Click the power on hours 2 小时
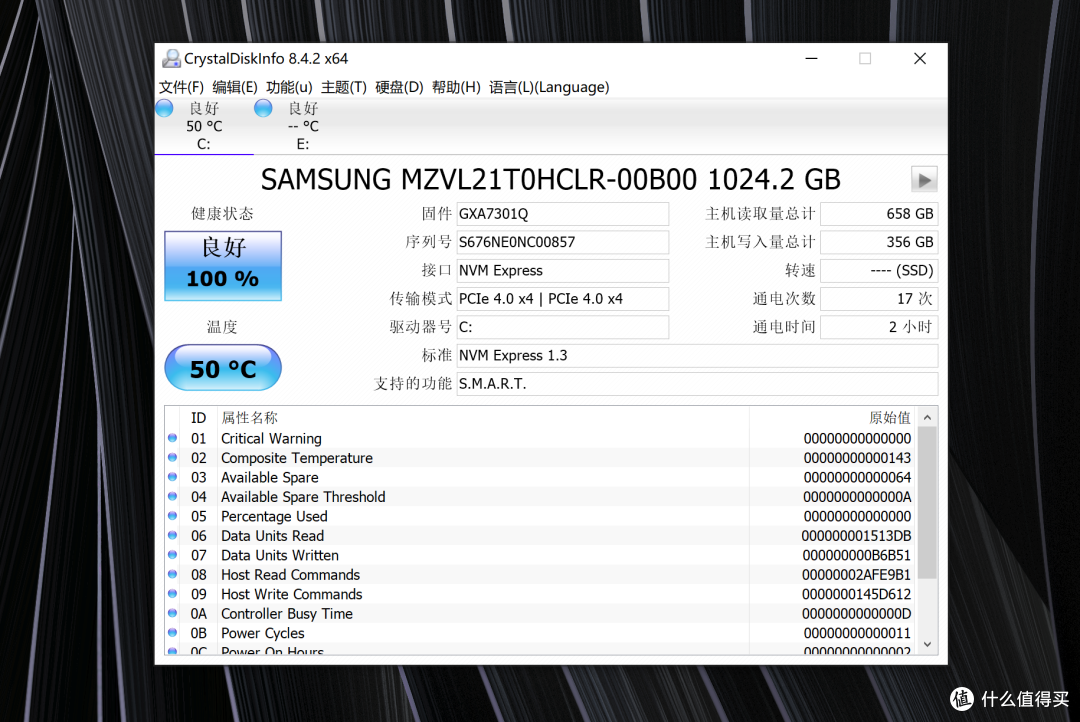1080x722 pixels. pos(879,327)
